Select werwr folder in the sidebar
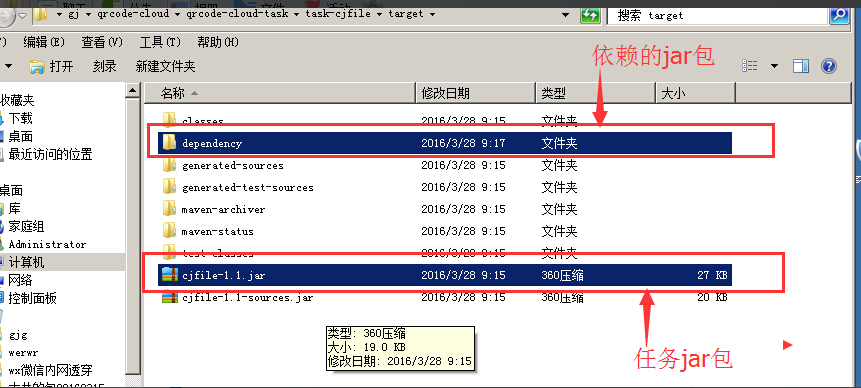This screenshot has height=388, width=861. [x=24, y=352]
